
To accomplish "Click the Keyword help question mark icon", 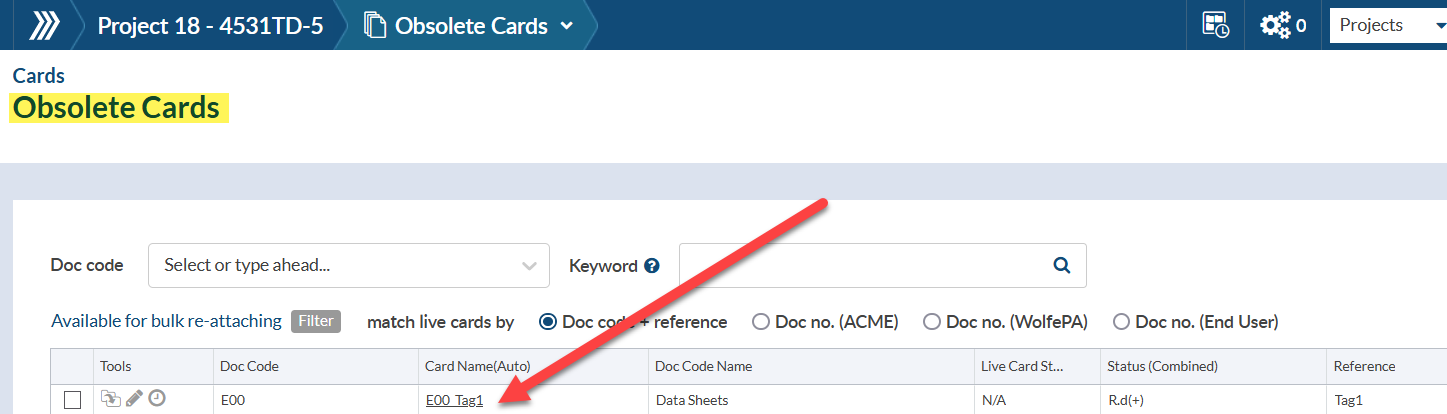I will pos(652,266).
